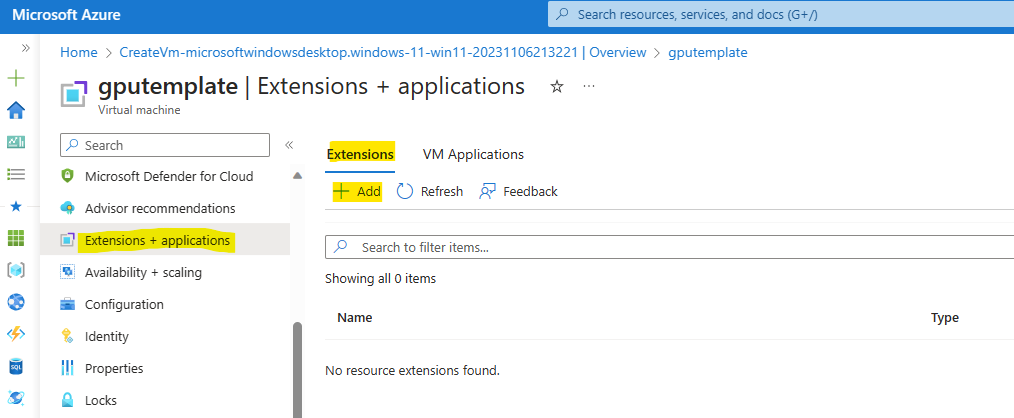Open the Home house icon in portal sidebar

point(16,111)
